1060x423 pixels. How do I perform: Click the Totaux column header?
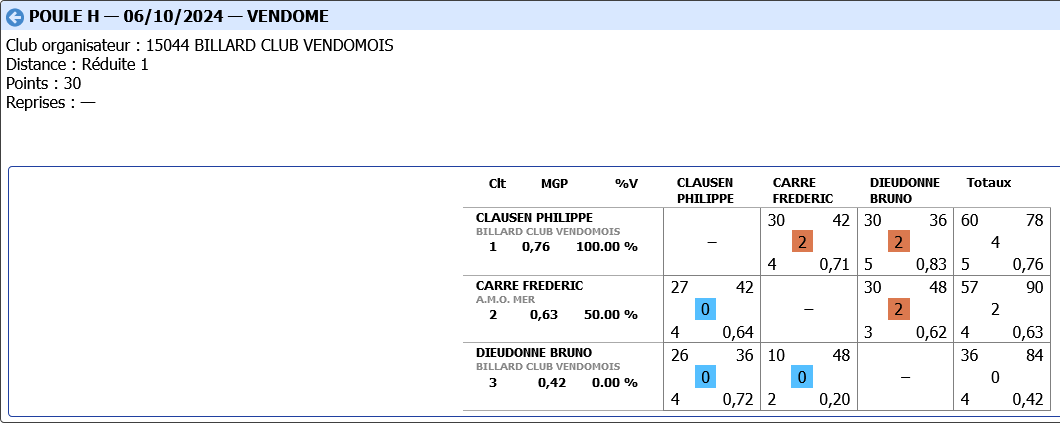coord(988,183)
